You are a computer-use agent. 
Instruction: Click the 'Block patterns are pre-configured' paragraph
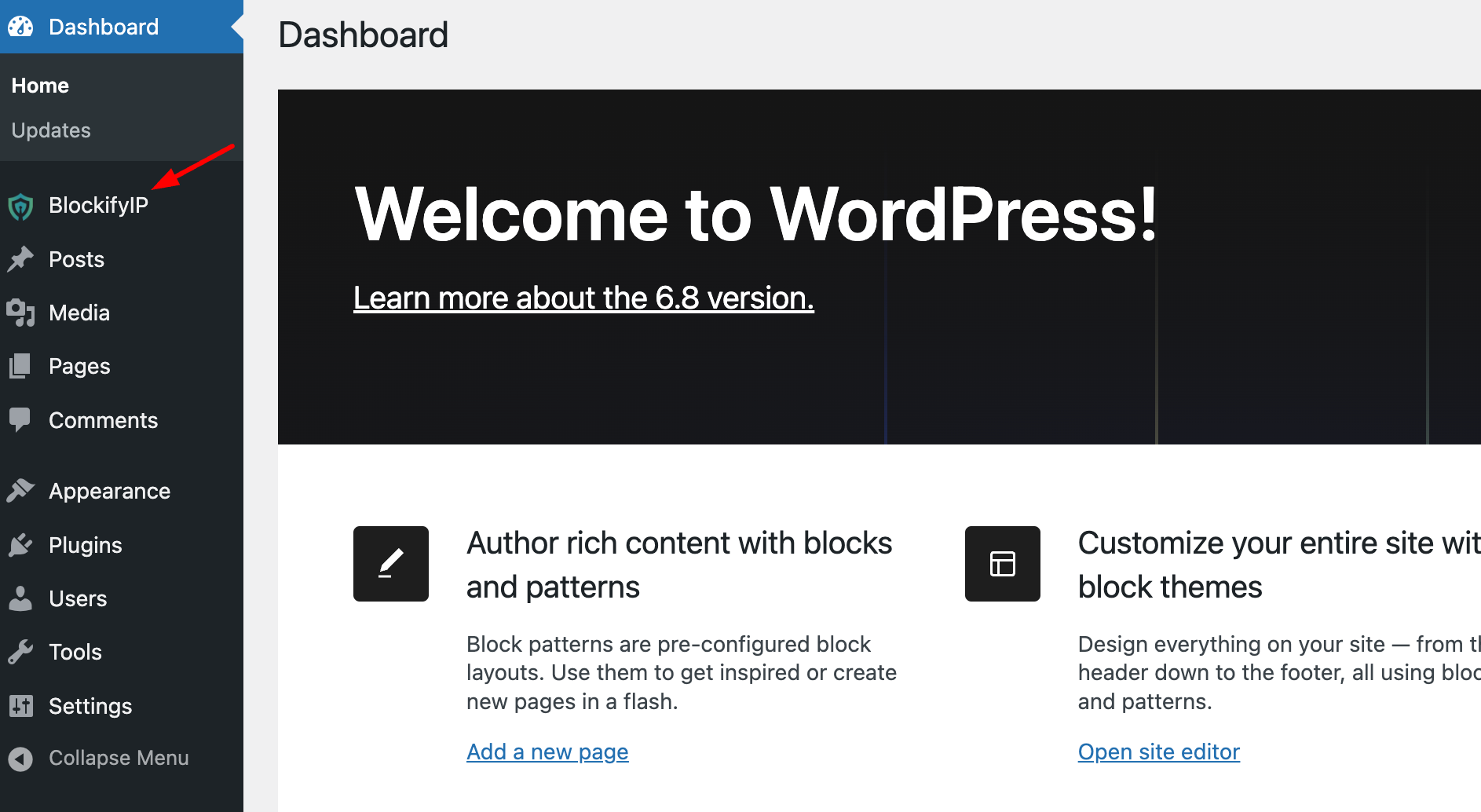coord(682,673)
